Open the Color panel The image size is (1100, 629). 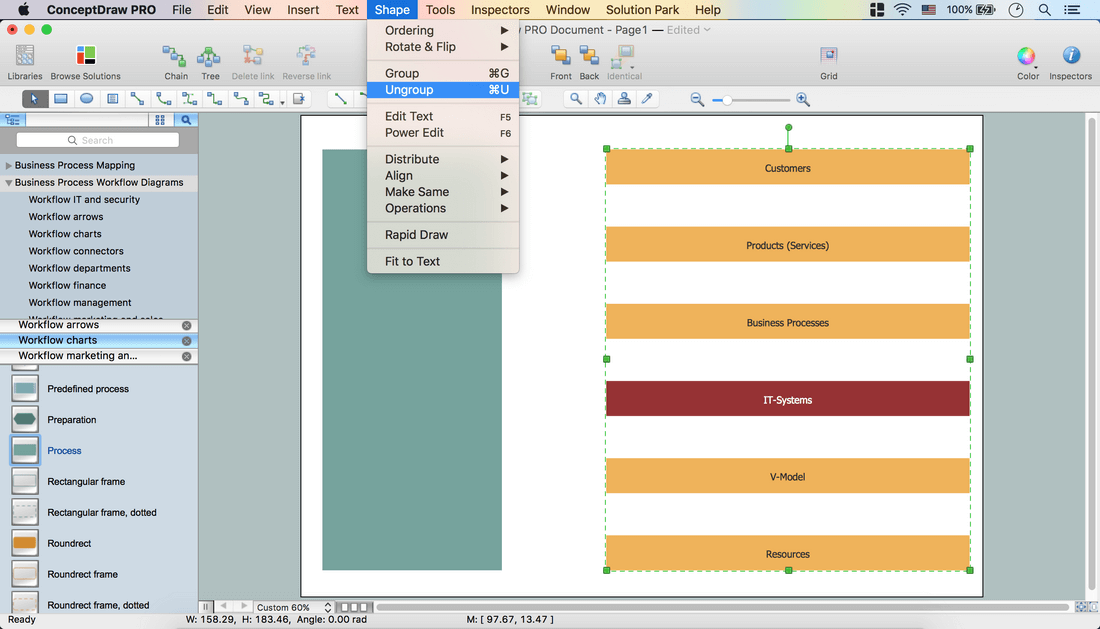tap(1027, 62)
